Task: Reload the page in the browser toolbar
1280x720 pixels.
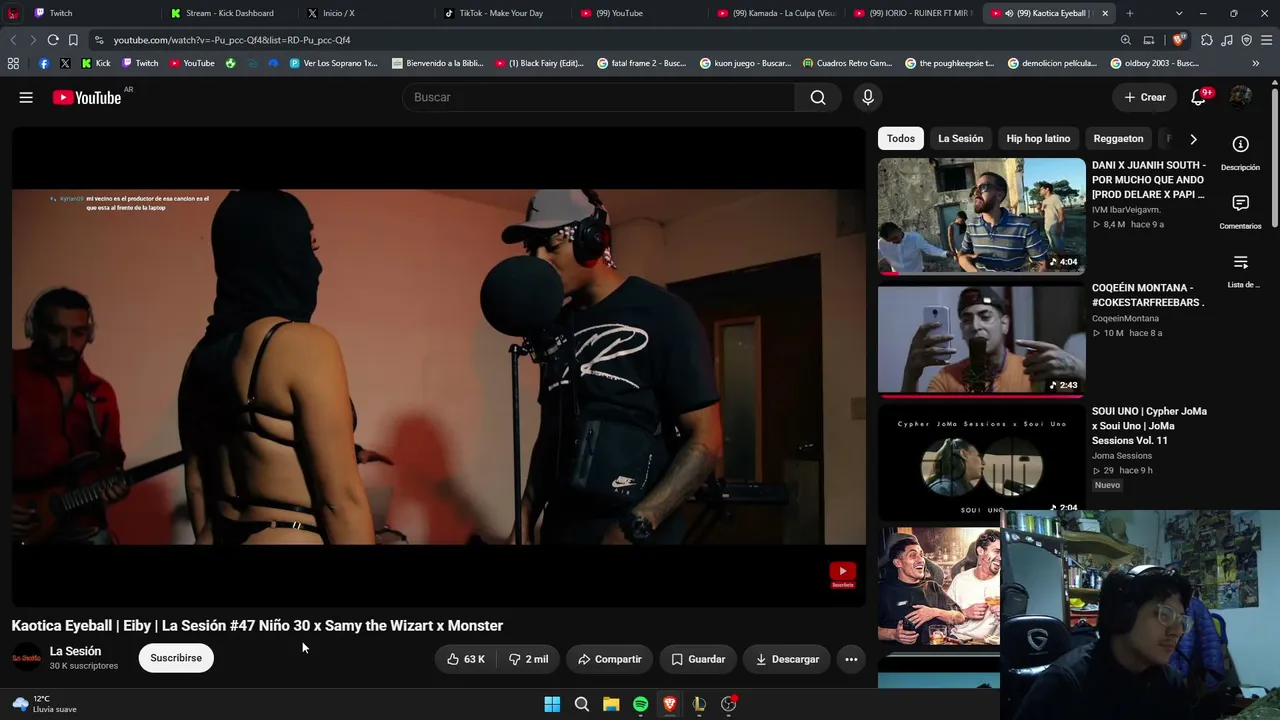Action: pos(53,40)
